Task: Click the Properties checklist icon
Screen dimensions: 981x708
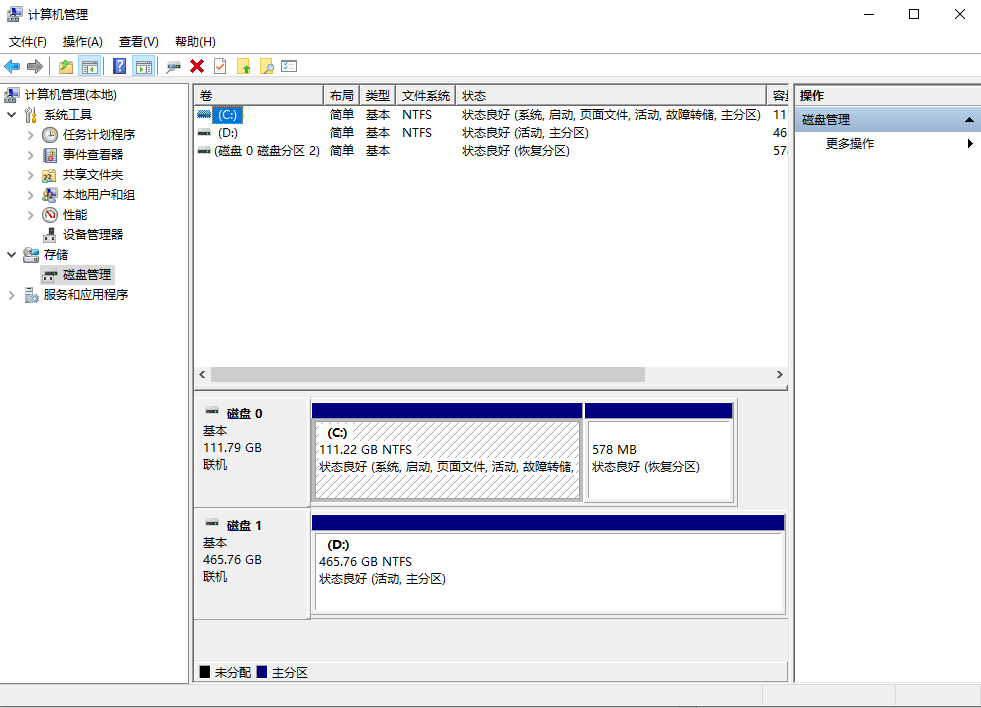Action: coord(288,66)
